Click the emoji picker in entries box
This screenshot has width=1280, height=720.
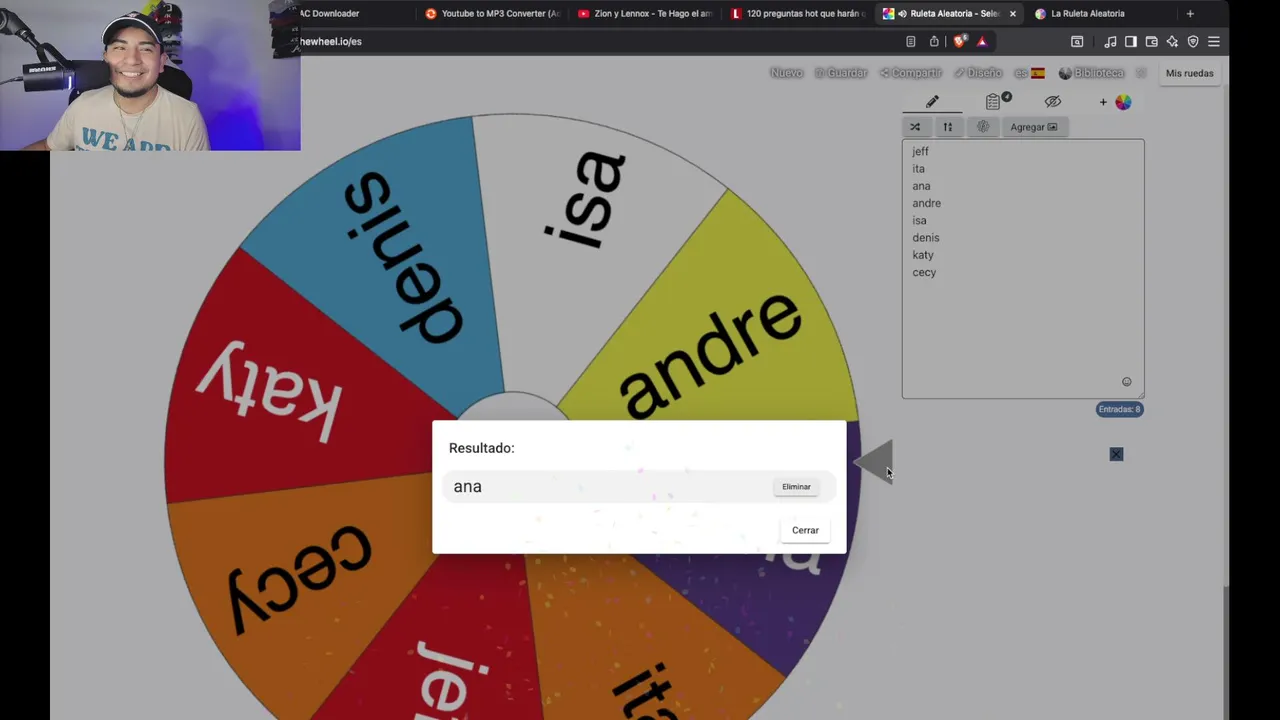(1126, 382)
